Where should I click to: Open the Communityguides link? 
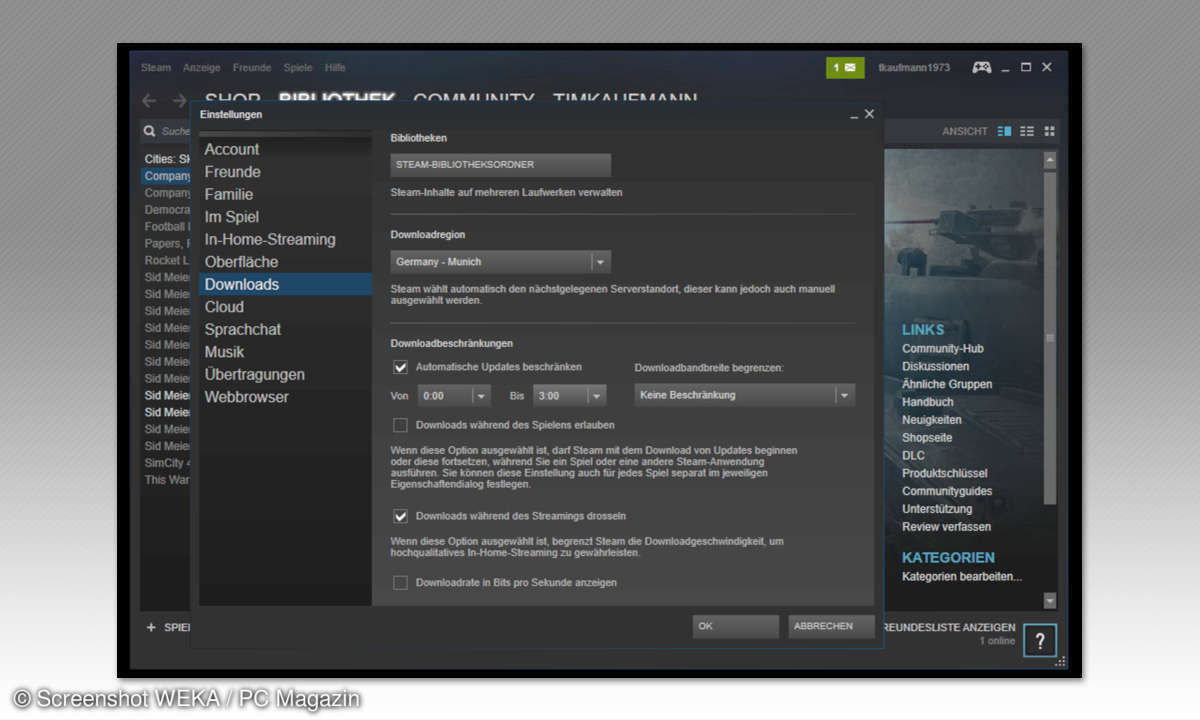(x=947, y=492)
